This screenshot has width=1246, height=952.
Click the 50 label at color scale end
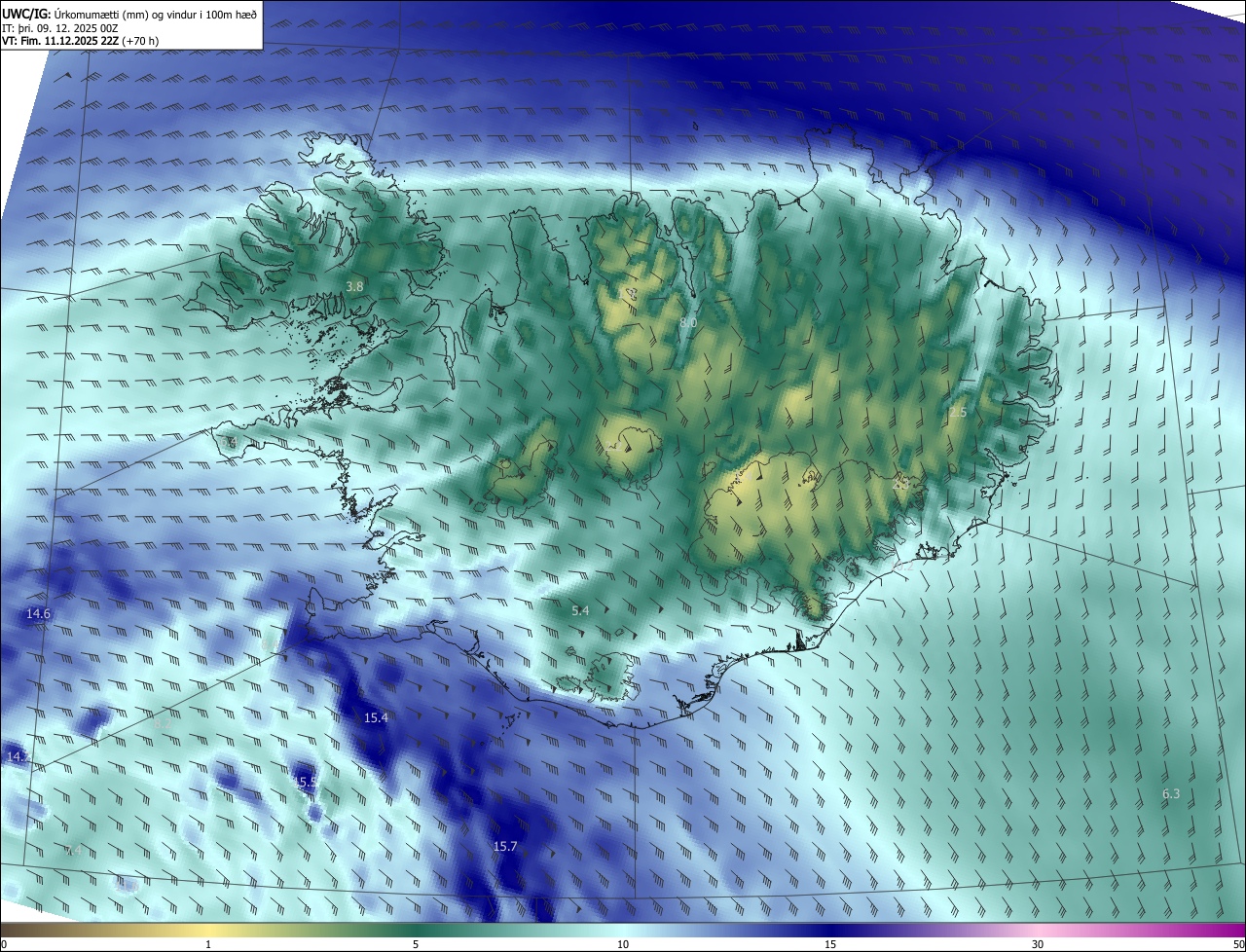[1237, 944]
